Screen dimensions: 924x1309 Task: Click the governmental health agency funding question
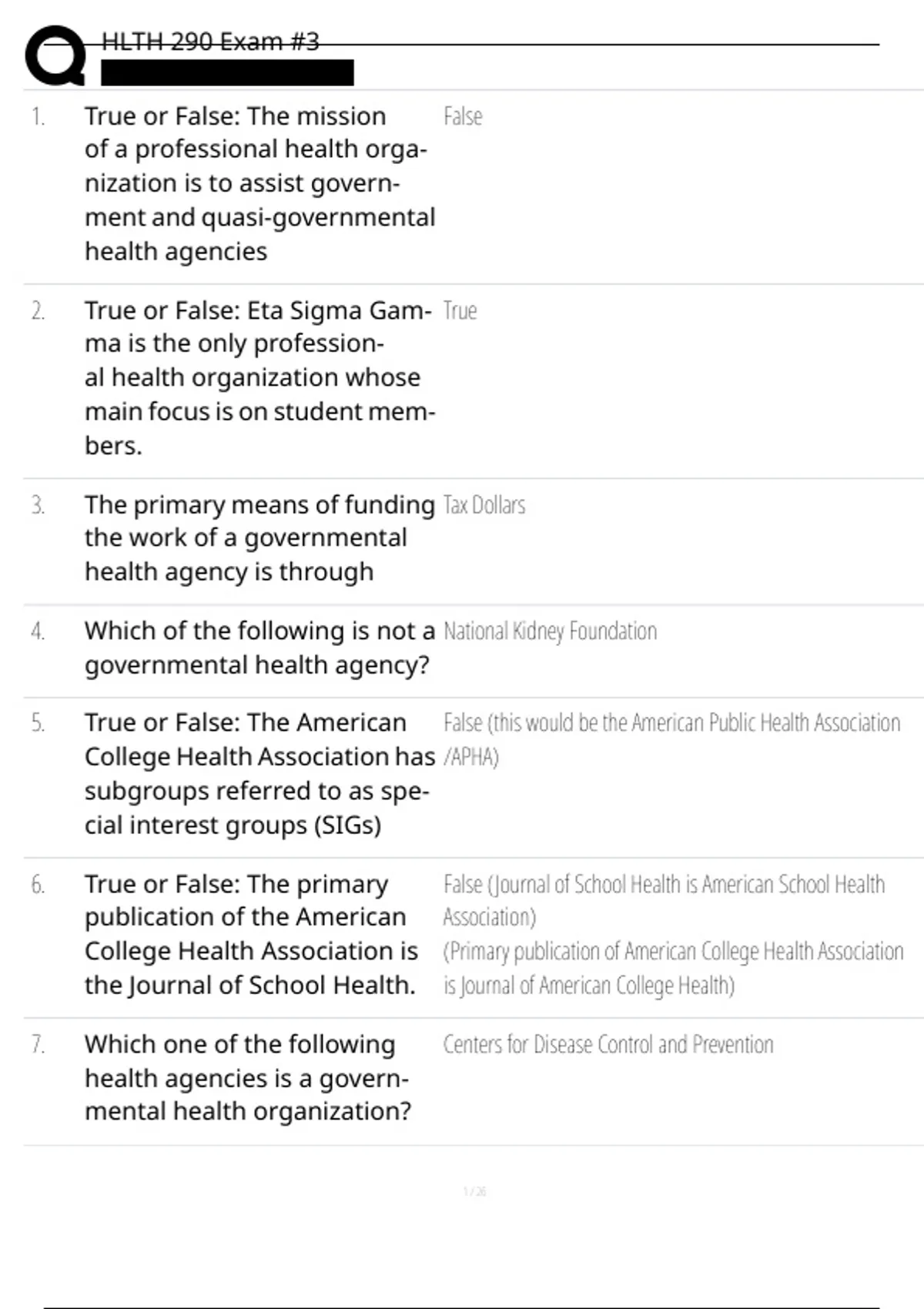coord(259,538)
